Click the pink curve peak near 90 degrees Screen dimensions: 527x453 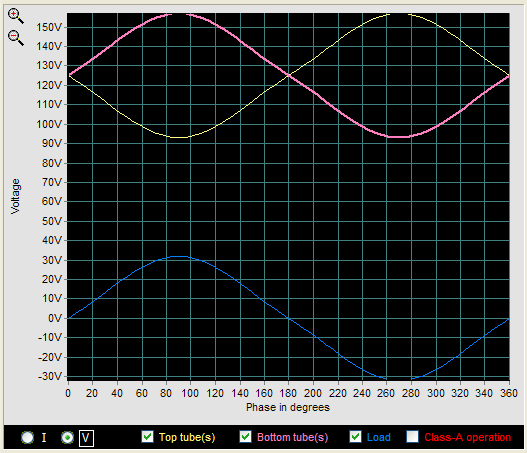coord(178,14)
